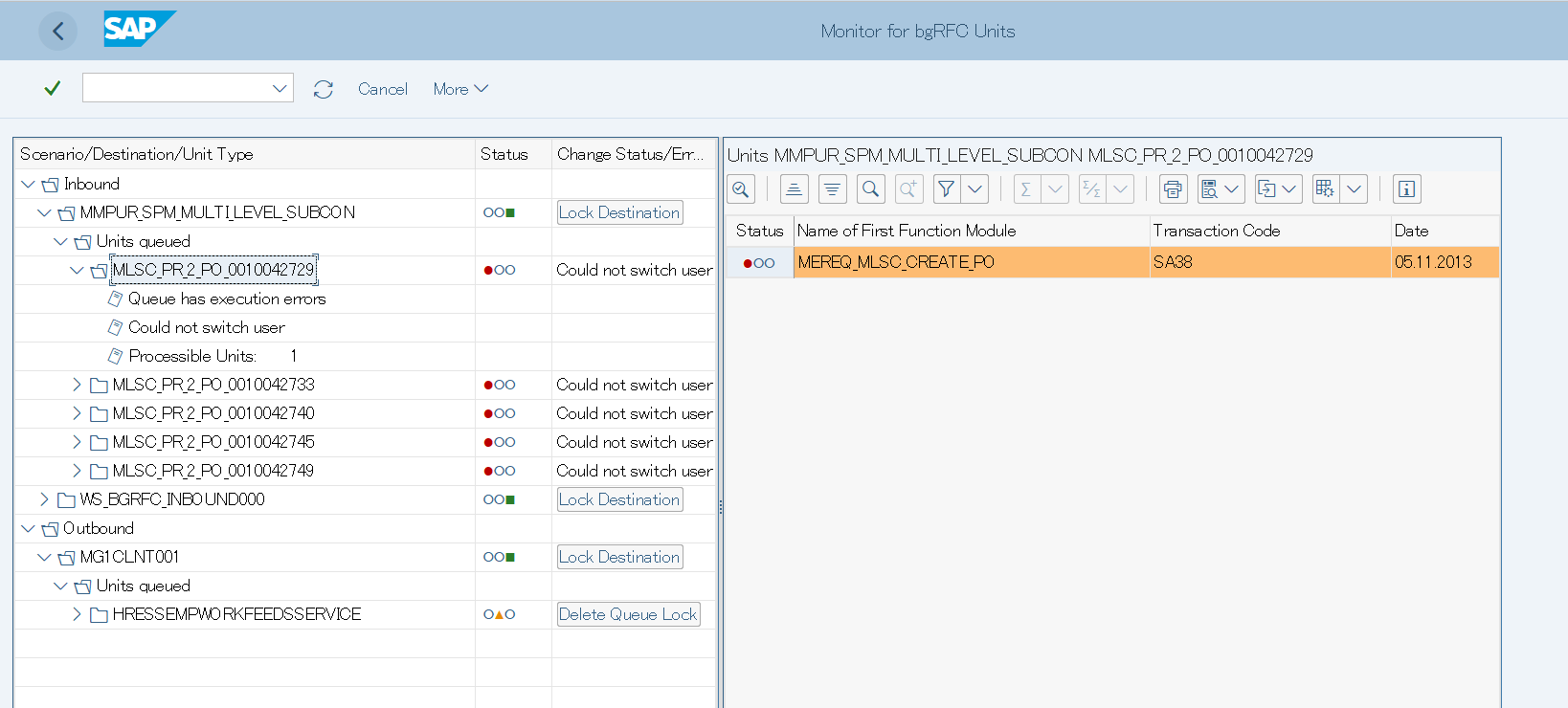
Task: Open the layout settings dropdown arrow
Action: click(1354, 189)
